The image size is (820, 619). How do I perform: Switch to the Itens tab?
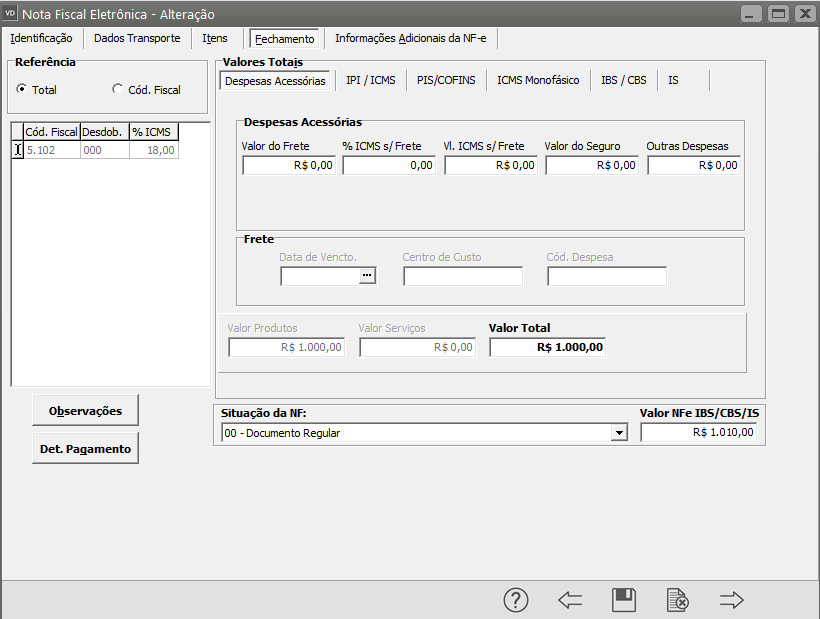click(x=215, y=38)
